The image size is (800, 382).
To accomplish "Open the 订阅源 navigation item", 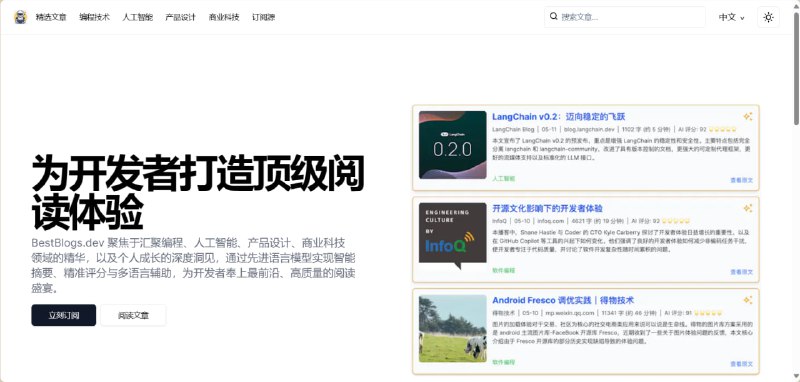I will tap(263, 17).
